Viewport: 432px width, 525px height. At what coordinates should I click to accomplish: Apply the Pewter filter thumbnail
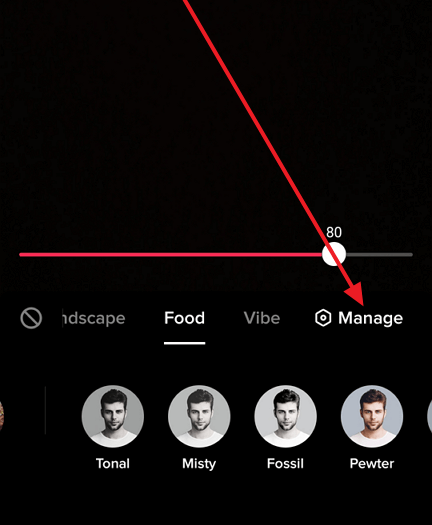pyautogui.click(x=372, y=416)
